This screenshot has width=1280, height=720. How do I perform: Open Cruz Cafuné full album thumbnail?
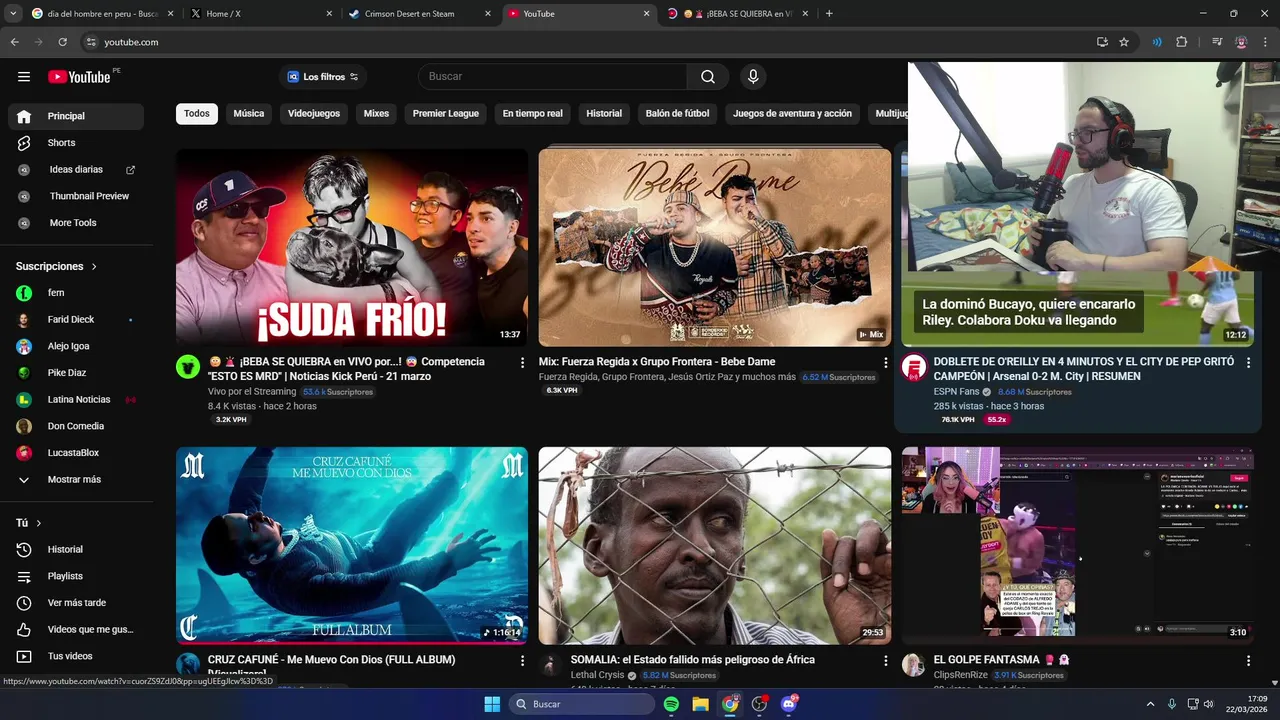tap(352, 545)
